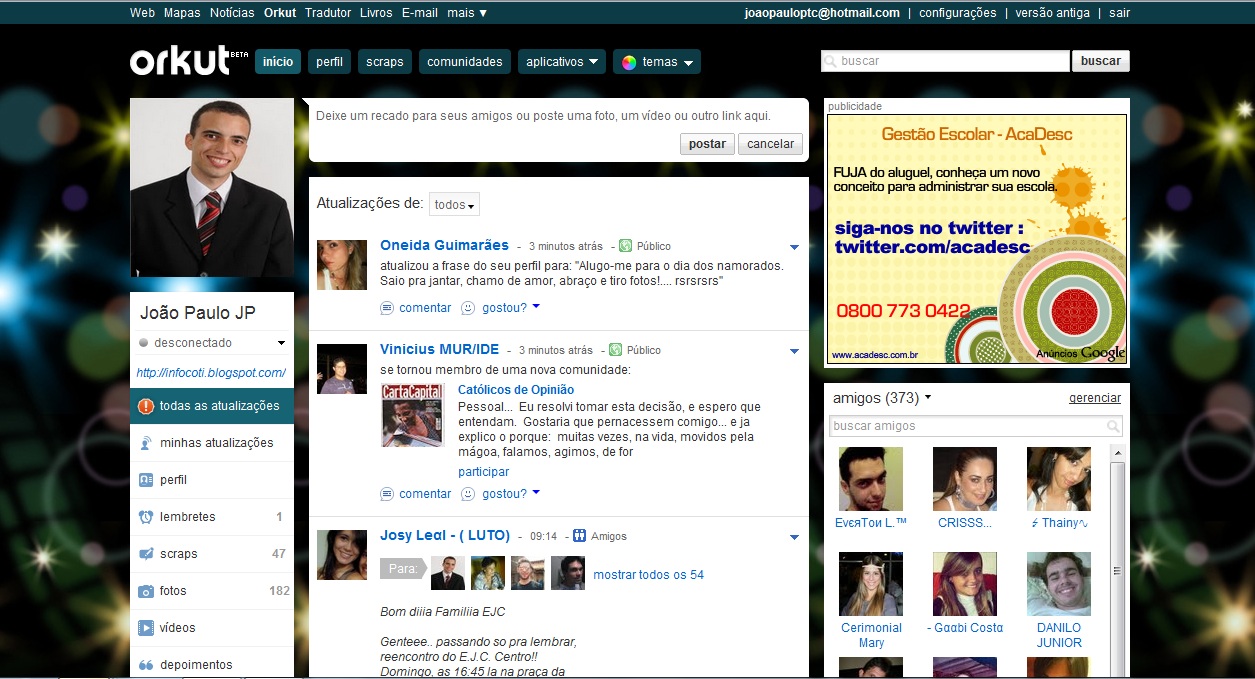
Task: Open Josy Leal avatar photo
Action: pos(342,555)
